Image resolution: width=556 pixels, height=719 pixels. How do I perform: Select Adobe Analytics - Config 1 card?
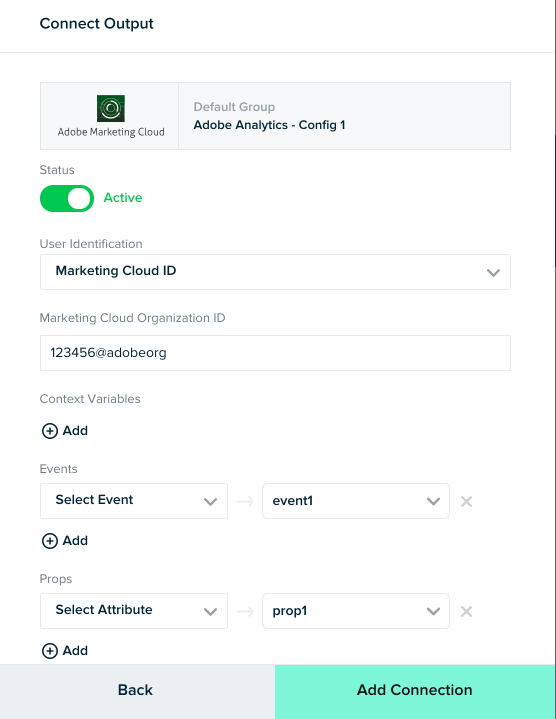click(275, 116)
